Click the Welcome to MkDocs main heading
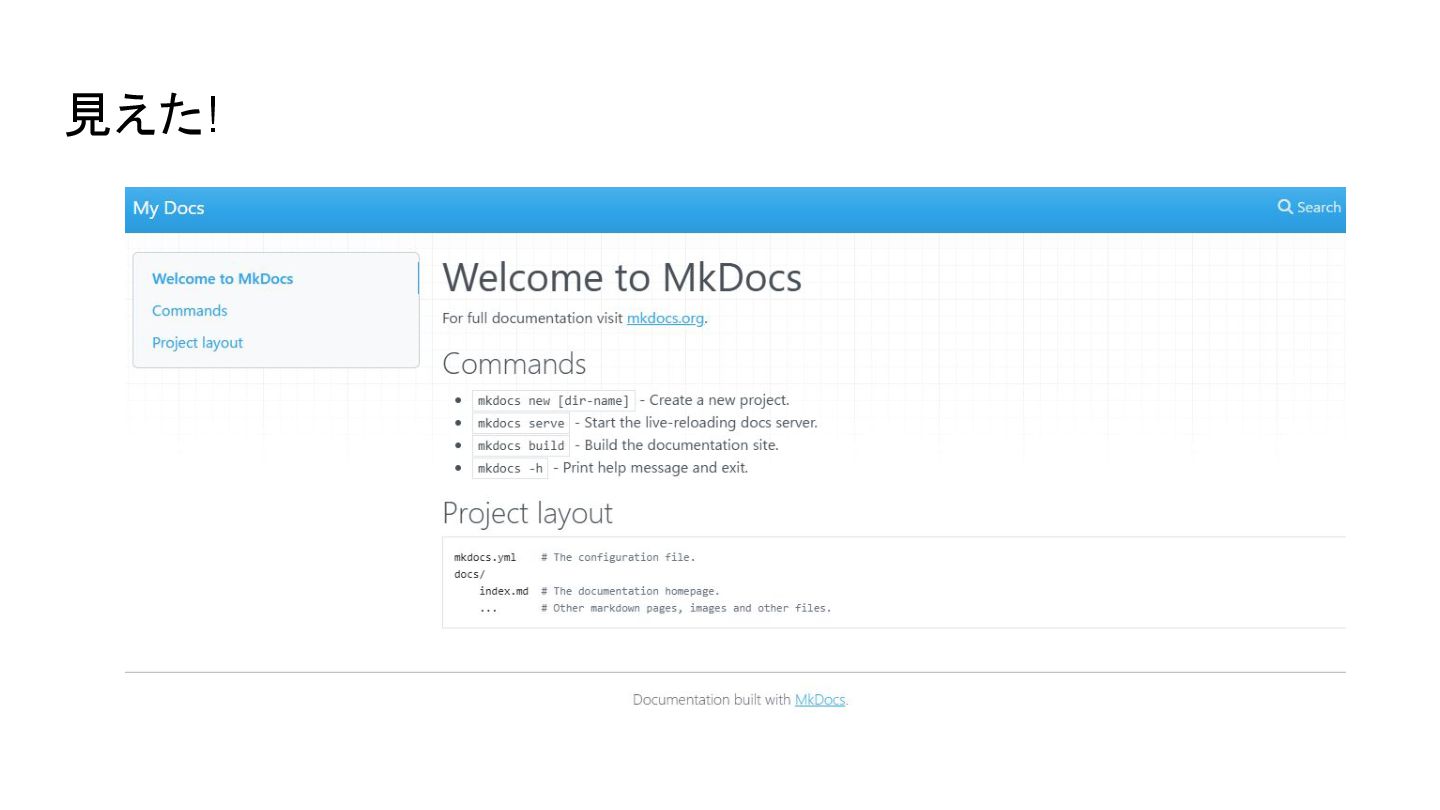1440x810 pixels. (x=622, y=277)
